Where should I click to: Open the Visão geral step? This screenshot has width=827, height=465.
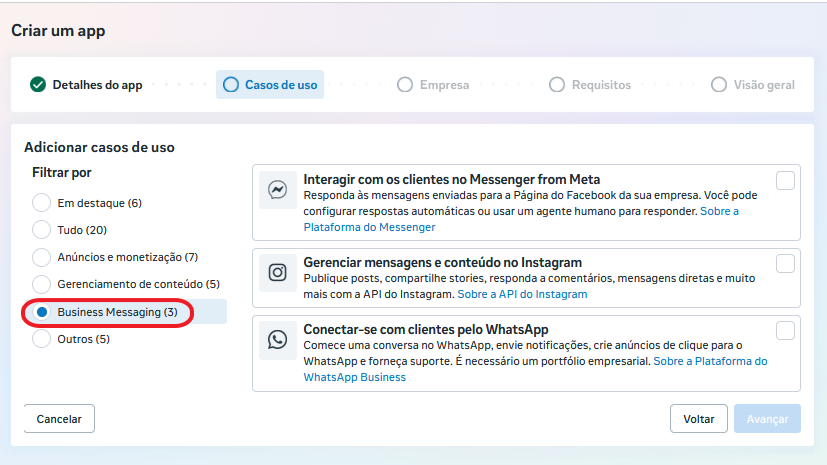[753, 84]
